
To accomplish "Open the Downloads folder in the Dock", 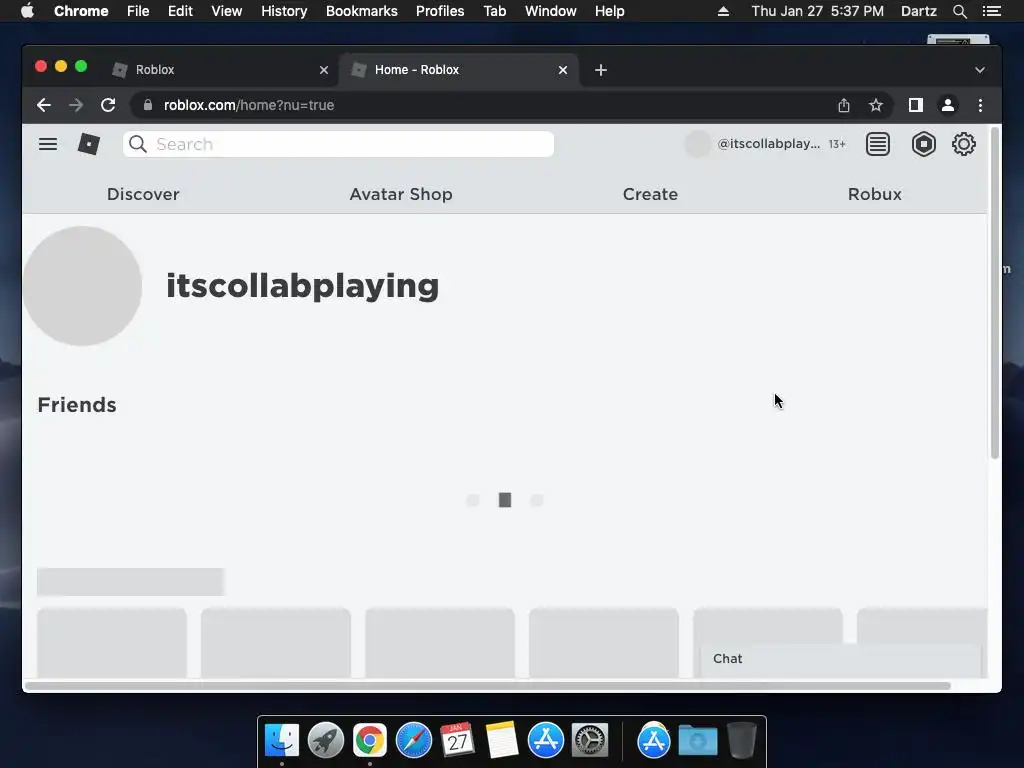I will pos(697,741).
